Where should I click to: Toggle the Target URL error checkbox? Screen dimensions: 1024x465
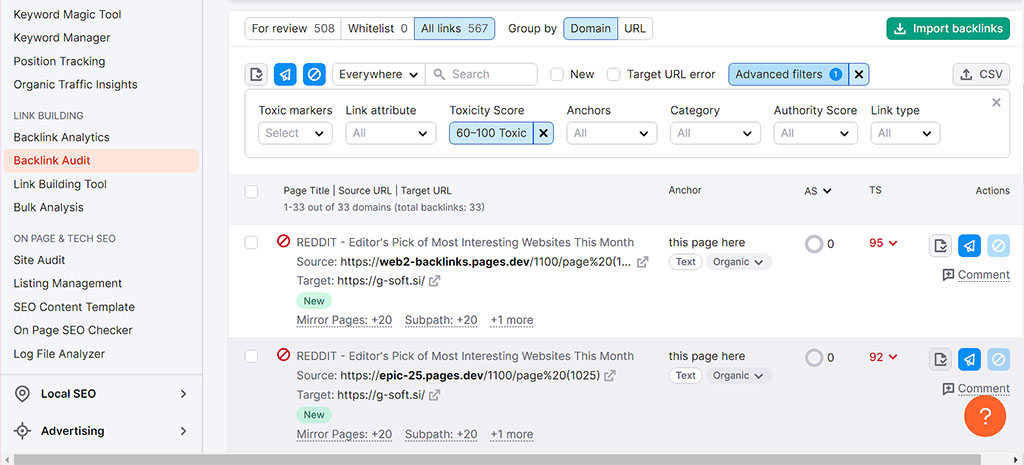(x=614, y=74)
